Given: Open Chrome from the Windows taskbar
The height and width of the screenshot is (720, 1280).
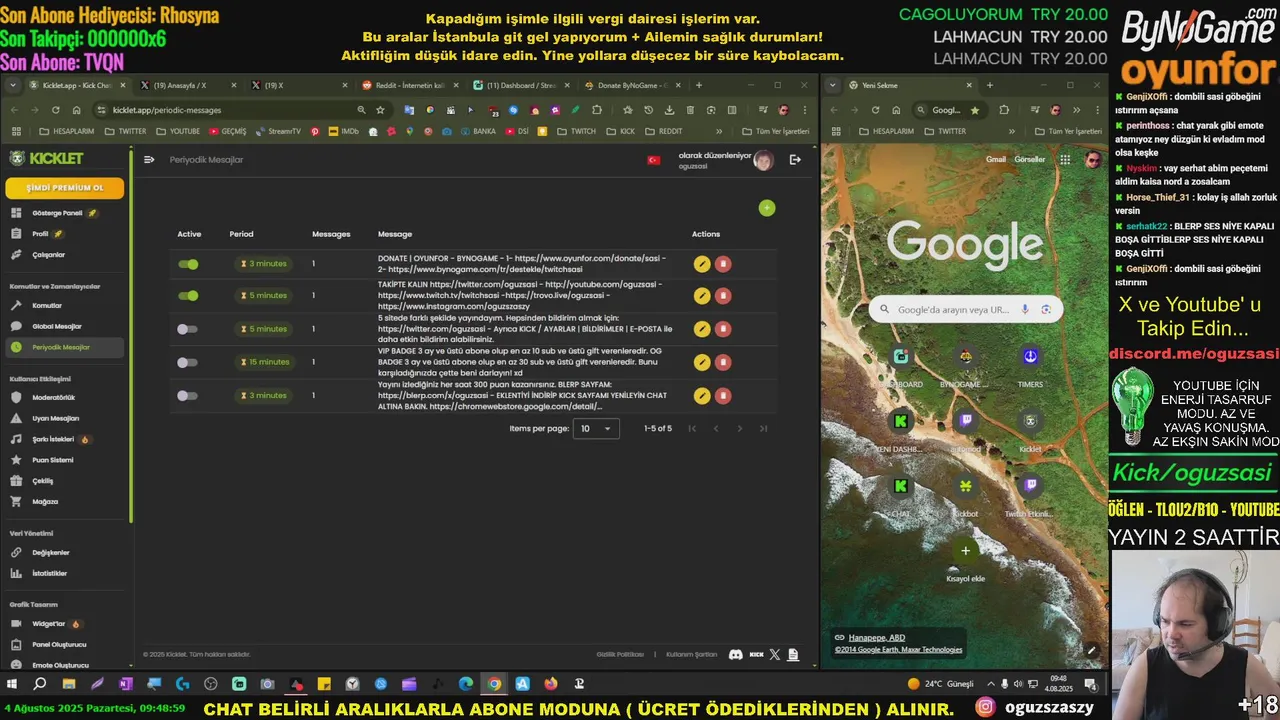Looking at the screenshot, I should pyautogui.click(x=494, y=684).
